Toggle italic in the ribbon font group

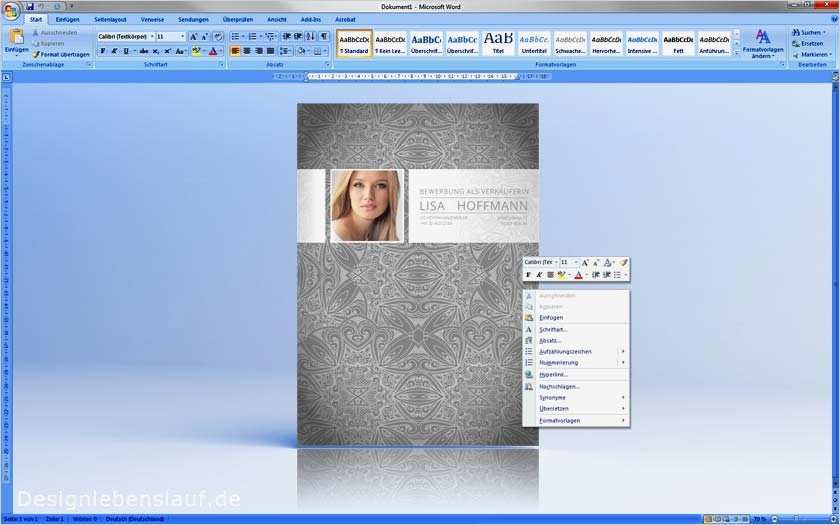click(114, 51)
